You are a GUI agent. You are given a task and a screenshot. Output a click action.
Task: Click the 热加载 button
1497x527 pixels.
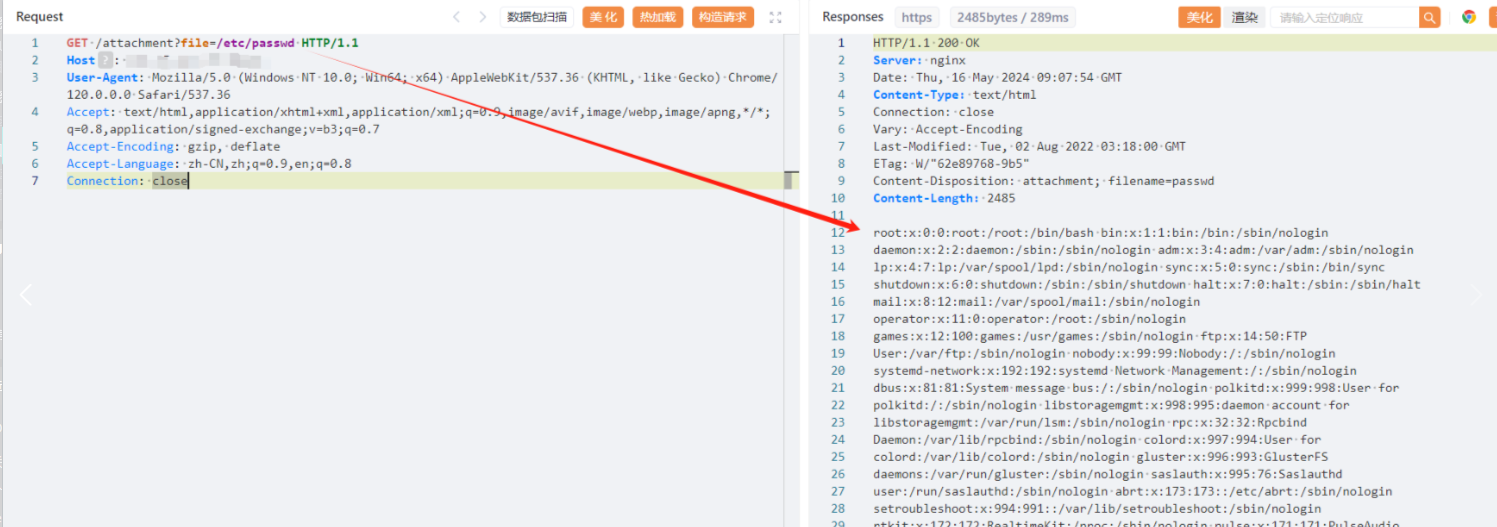coord(657,17)
